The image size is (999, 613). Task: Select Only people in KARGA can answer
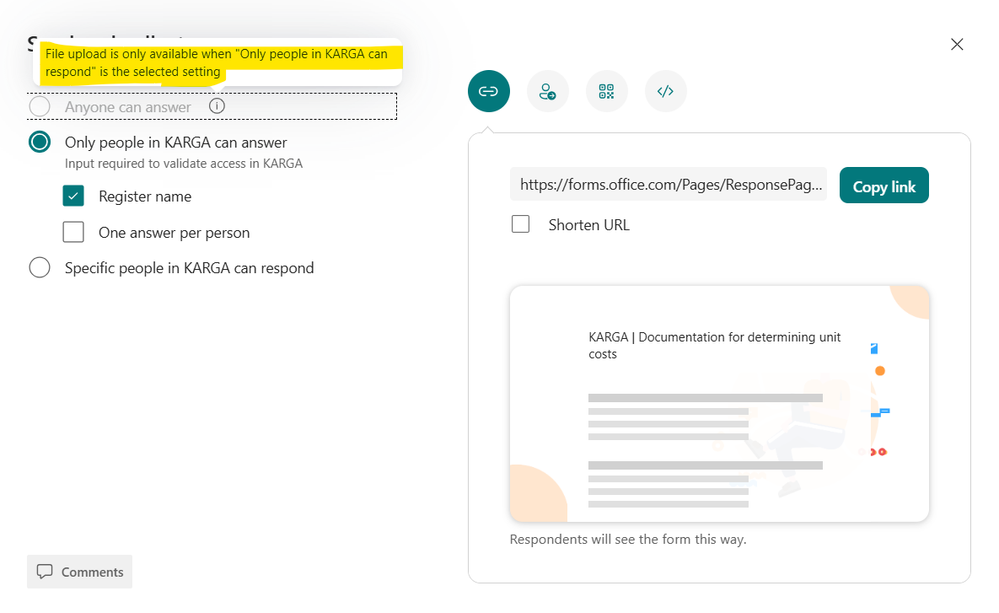click(x=40, y=141)
